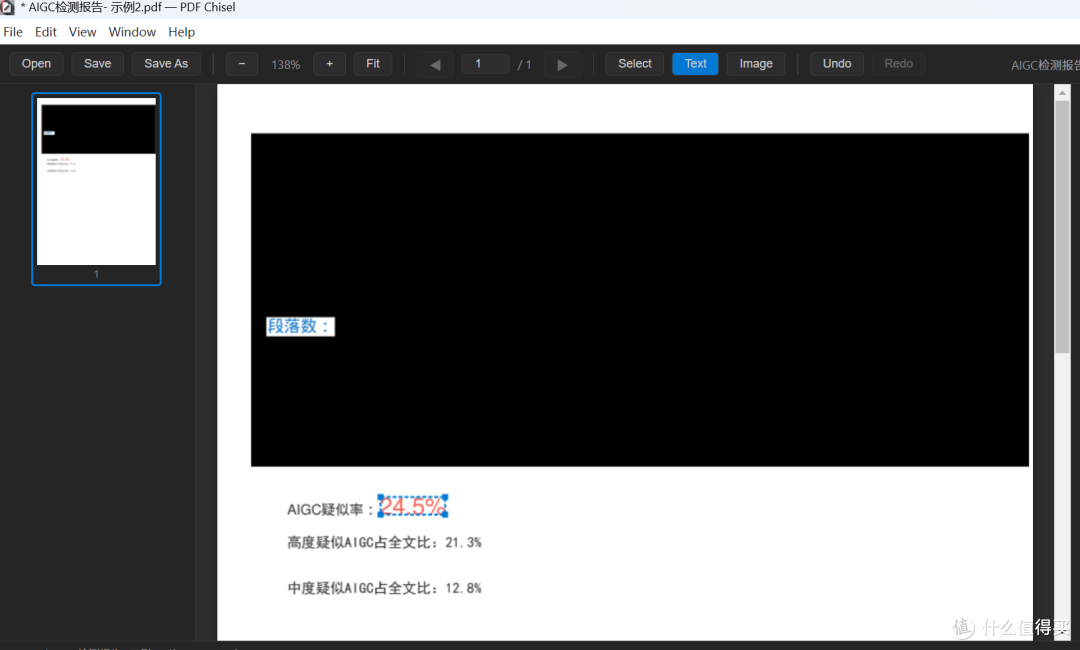This screenshot has height=650, width=1080.
Task: Select page 1 thumbnail in sidebar
Action: click(96, 189)
